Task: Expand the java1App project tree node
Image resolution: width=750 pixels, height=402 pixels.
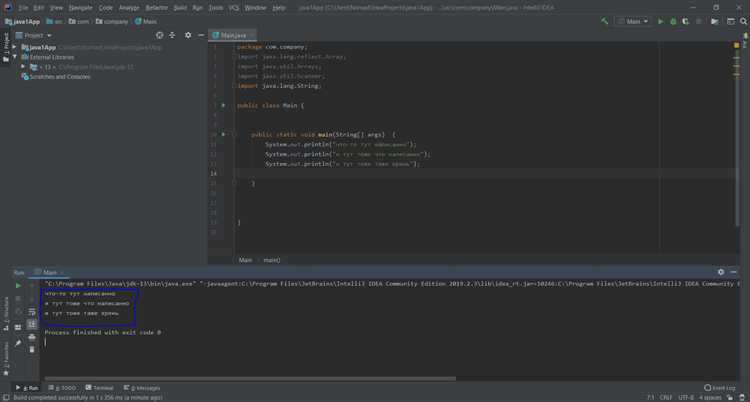Action: [14, 47]
